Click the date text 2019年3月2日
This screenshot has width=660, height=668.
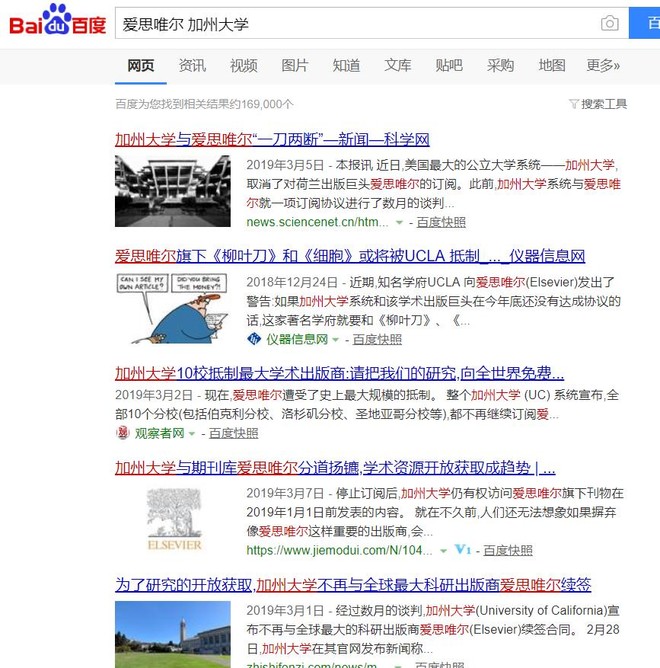coord(154,395)
